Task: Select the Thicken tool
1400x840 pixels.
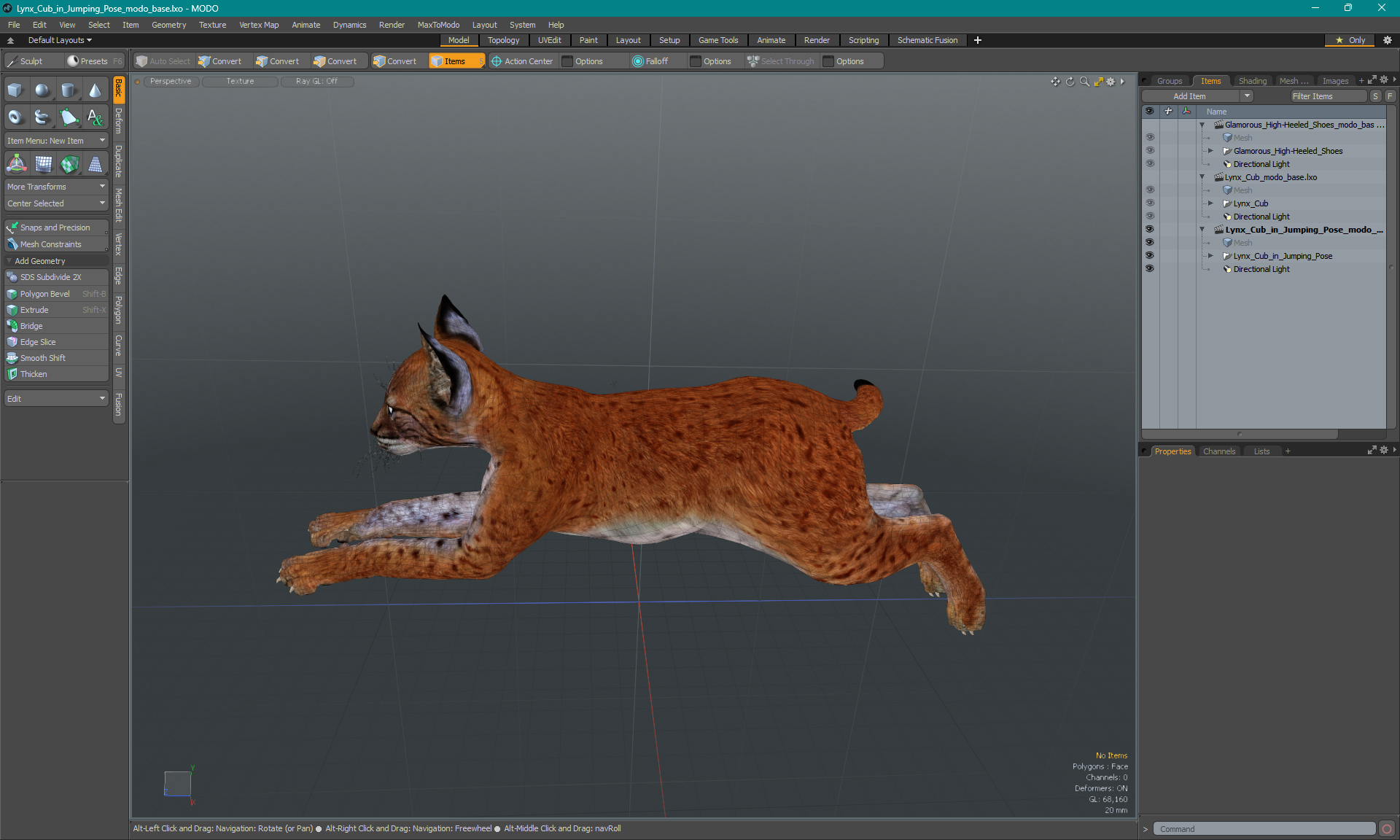Action: 55,374
